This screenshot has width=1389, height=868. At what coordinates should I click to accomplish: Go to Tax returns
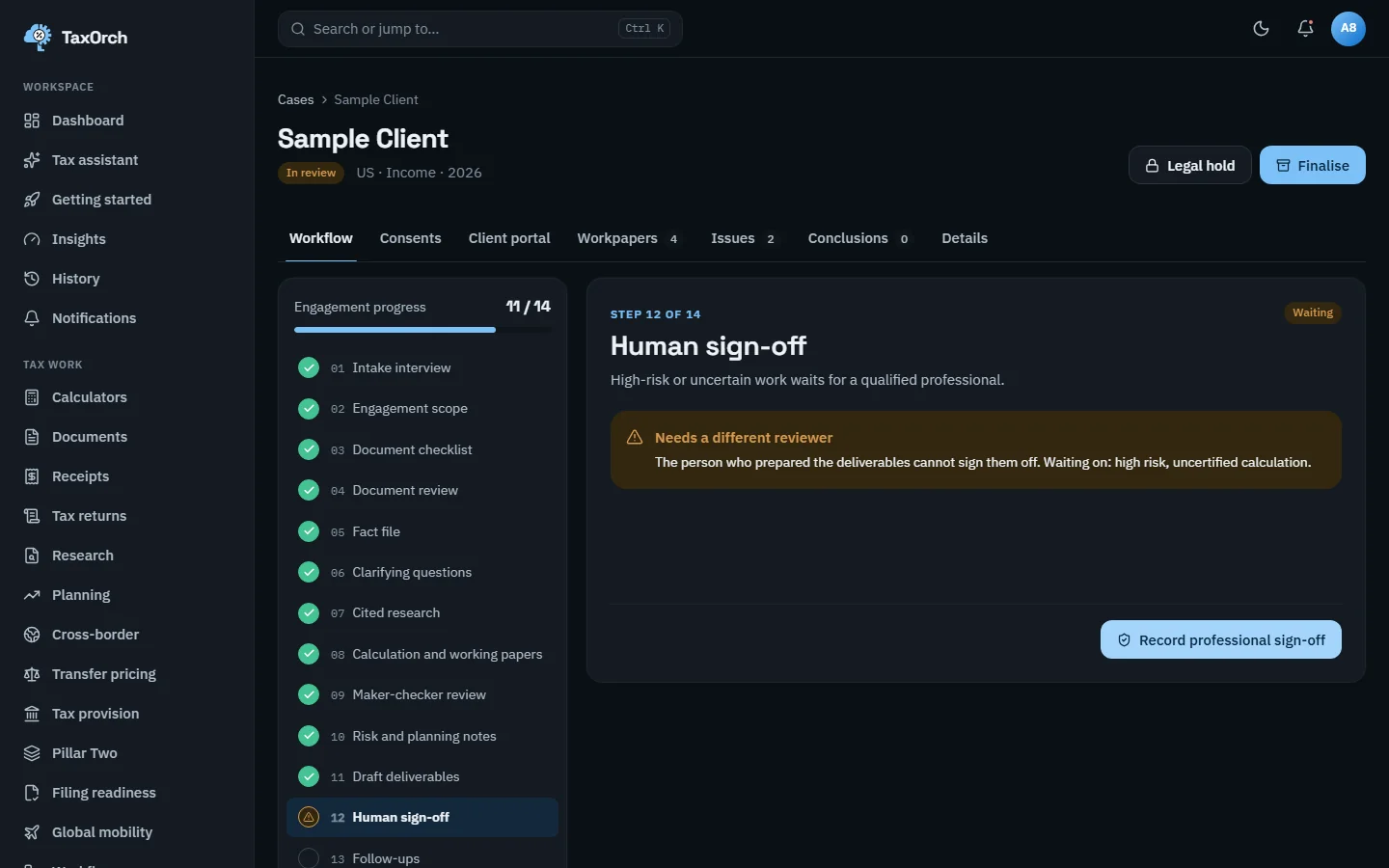(127, 516)
